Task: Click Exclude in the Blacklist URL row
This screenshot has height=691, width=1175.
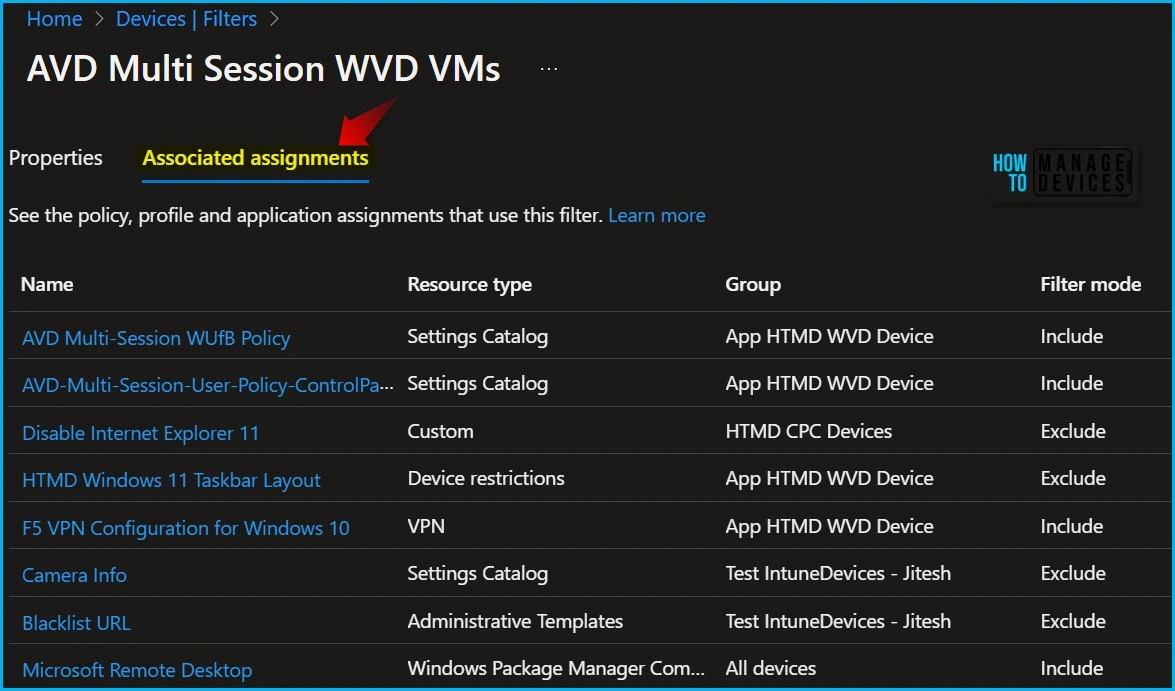Action: [1073, 621]
